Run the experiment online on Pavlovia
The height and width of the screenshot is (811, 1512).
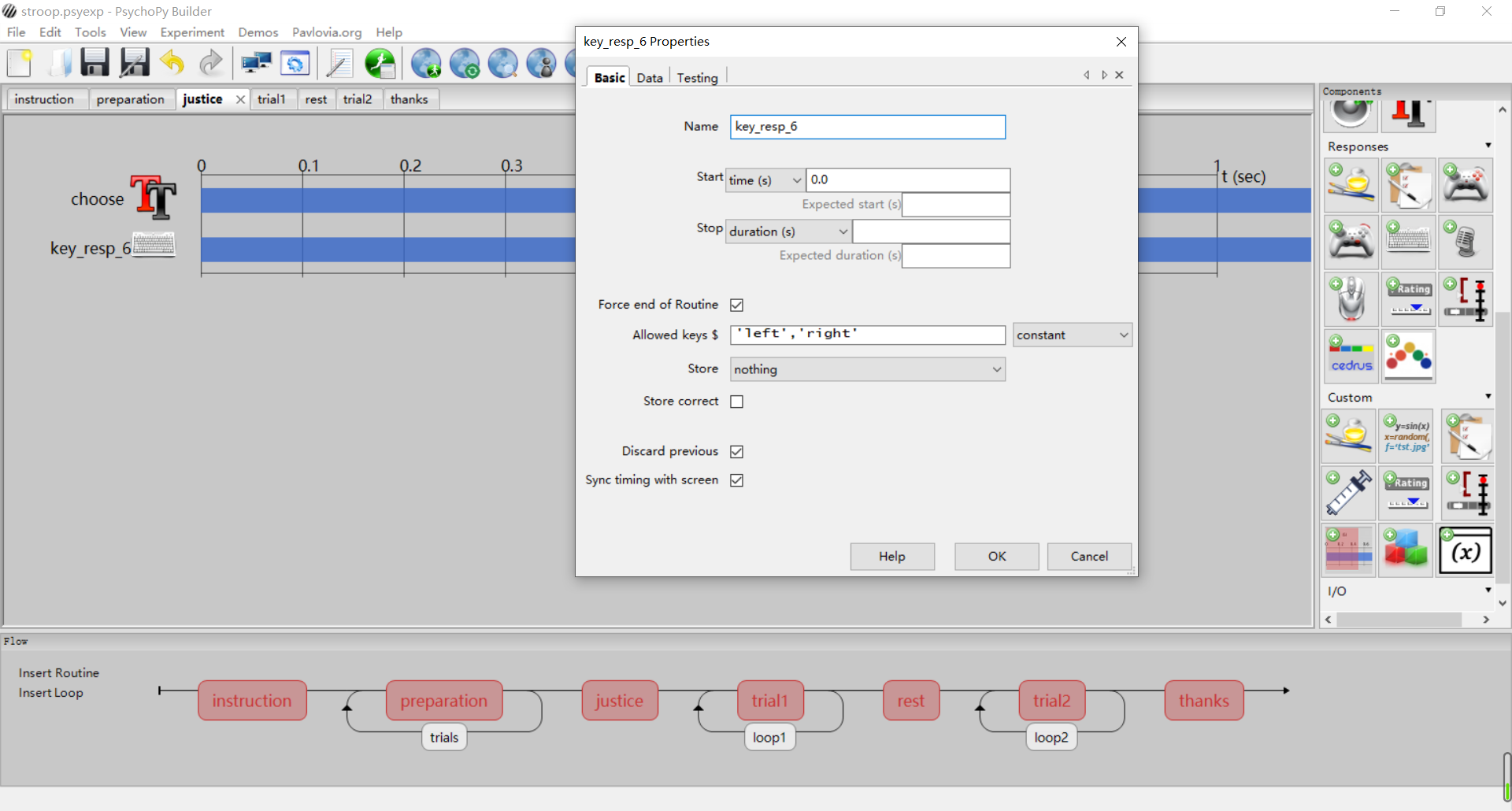[426, 63]
